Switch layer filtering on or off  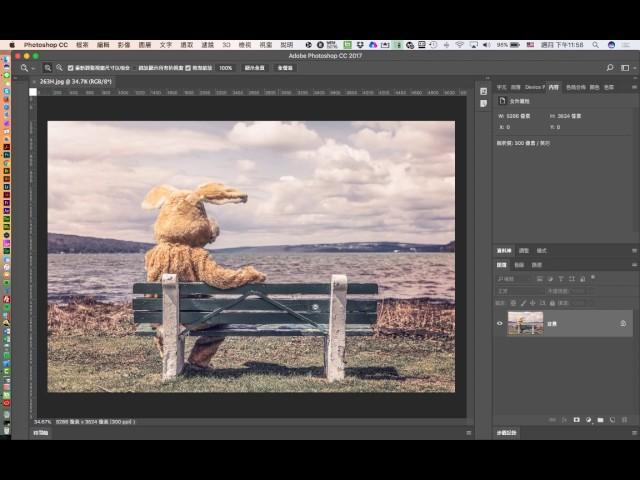tap(593, 278)
